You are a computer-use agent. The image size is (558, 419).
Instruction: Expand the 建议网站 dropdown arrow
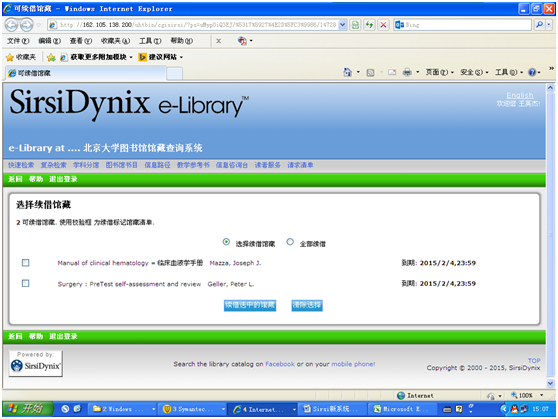click(x=181, y=57)
